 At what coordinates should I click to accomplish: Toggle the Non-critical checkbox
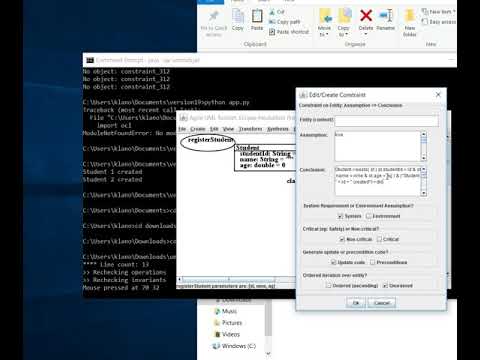click(342, 239)
